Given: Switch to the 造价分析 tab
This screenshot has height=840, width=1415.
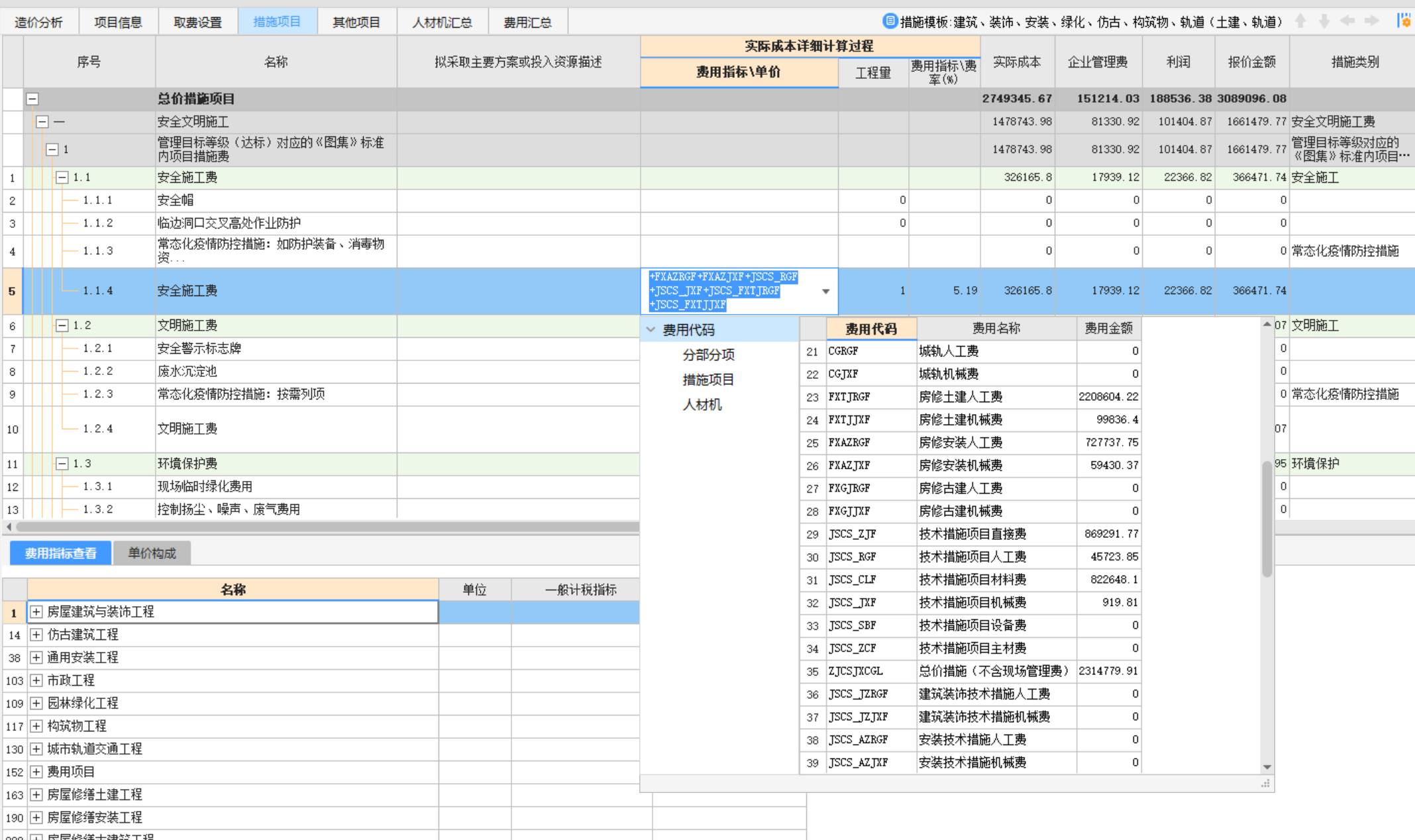Looking at the screenshot, I should (x=38, y=23).
